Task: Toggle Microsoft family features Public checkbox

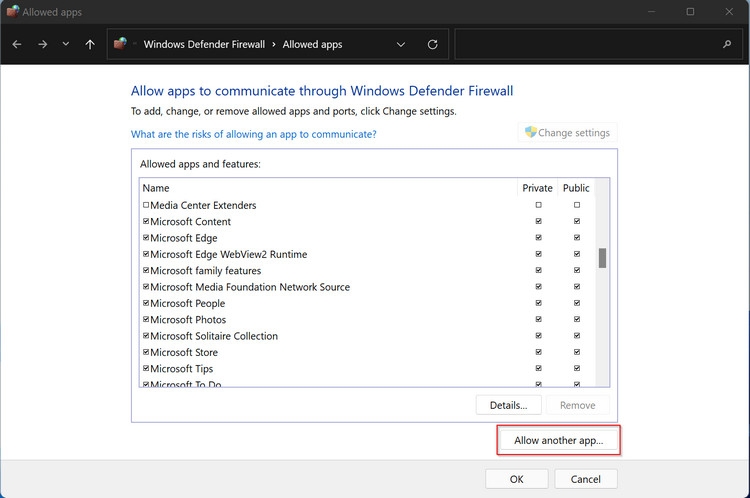Action: coord(577,270)
